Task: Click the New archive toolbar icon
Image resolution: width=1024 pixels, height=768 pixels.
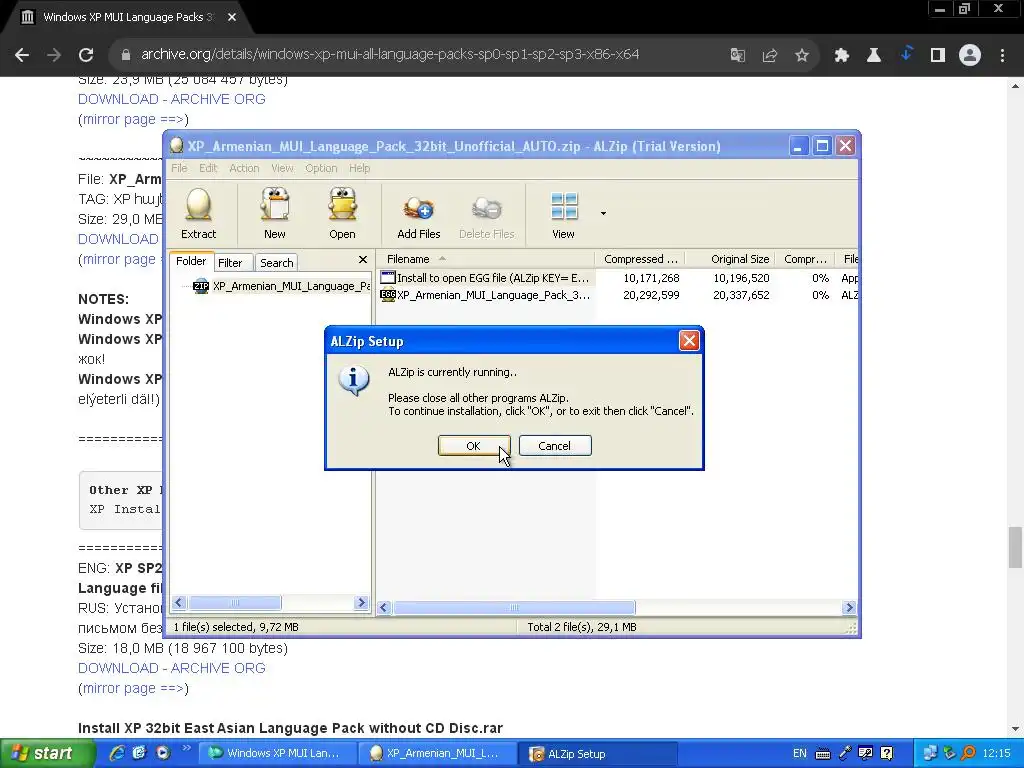Action: tap(274, 205)
